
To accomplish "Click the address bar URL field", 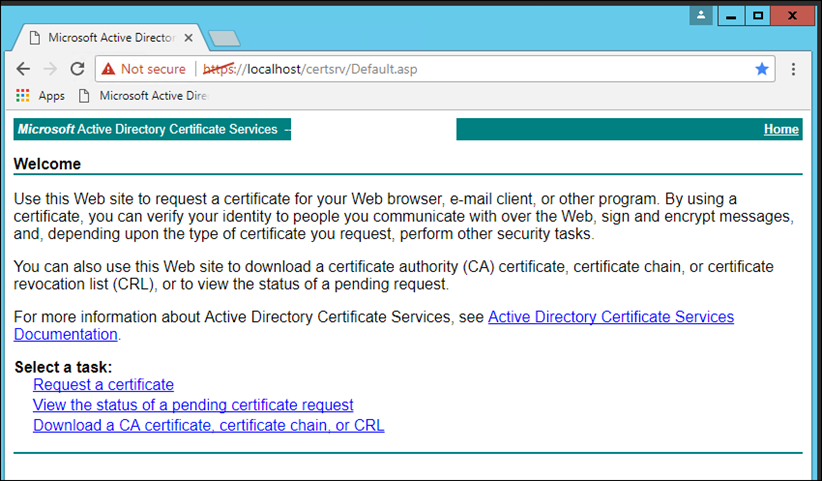I will (435, 69).
